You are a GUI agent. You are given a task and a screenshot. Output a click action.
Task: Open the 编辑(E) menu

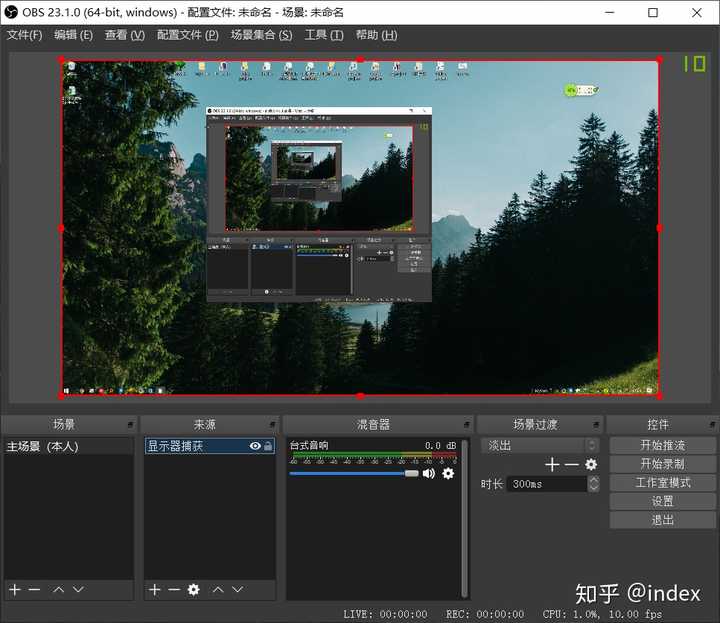(x=73, y=35)
